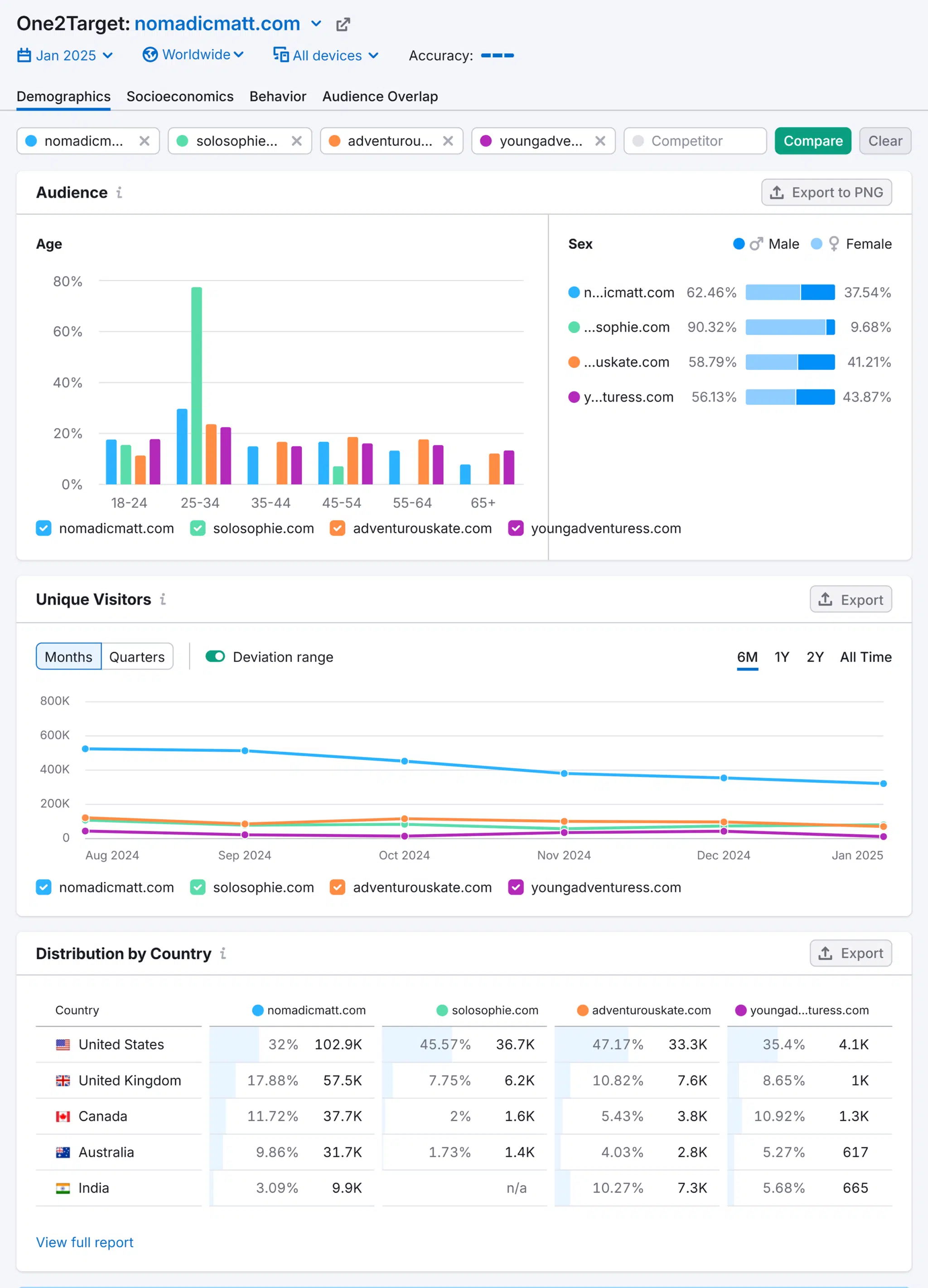Click nomadicmatt.com Jan 2025 data point

[x=883, y=784]
